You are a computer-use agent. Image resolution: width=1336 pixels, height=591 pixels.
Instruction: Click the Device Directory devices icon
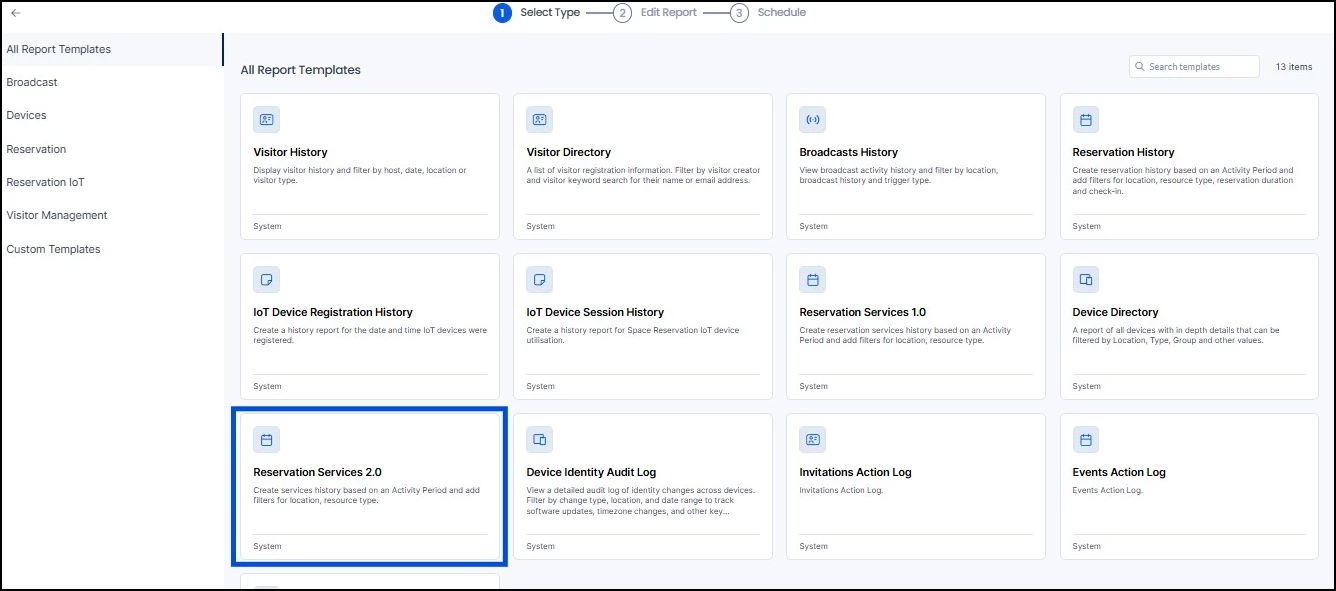pos(1085,280)
